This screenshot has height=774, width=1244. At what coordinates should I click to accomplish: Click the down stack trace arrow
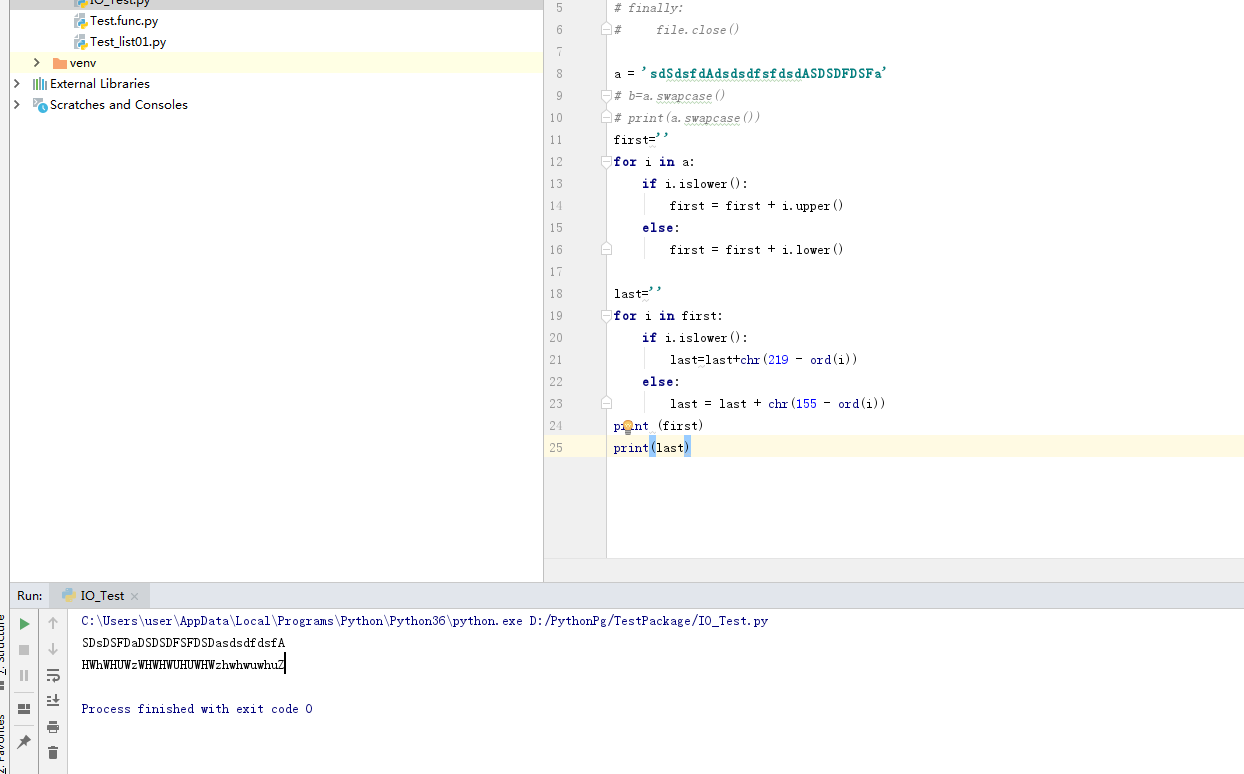point(53,649)
